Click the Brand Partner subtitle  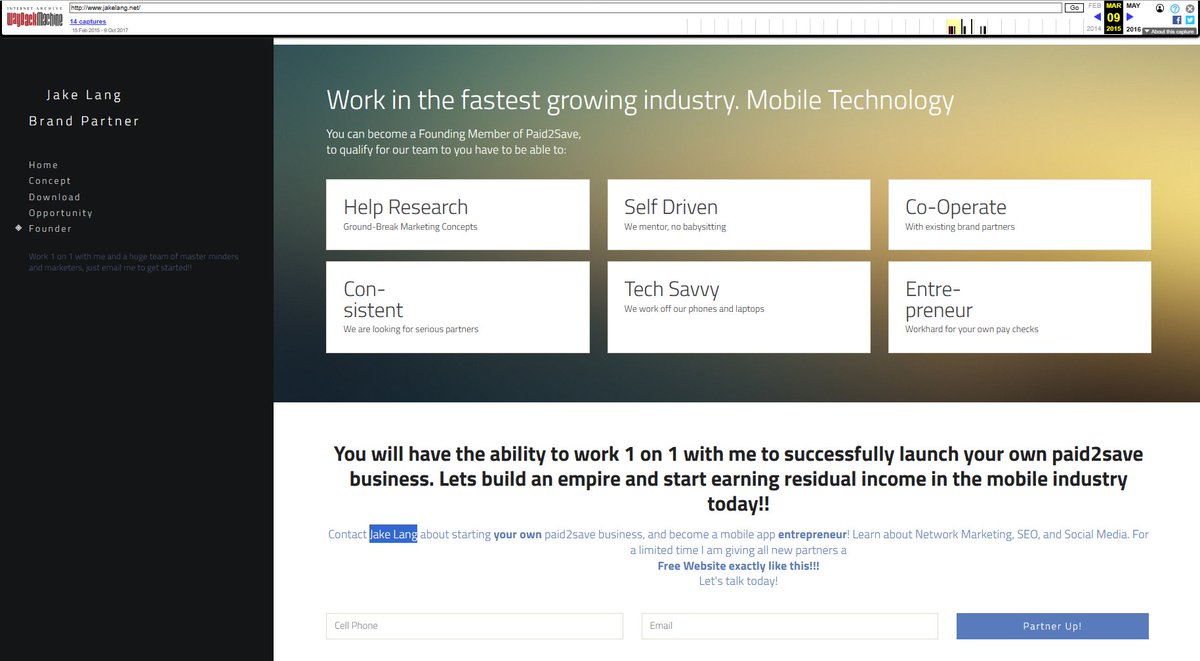coord(84,121)
